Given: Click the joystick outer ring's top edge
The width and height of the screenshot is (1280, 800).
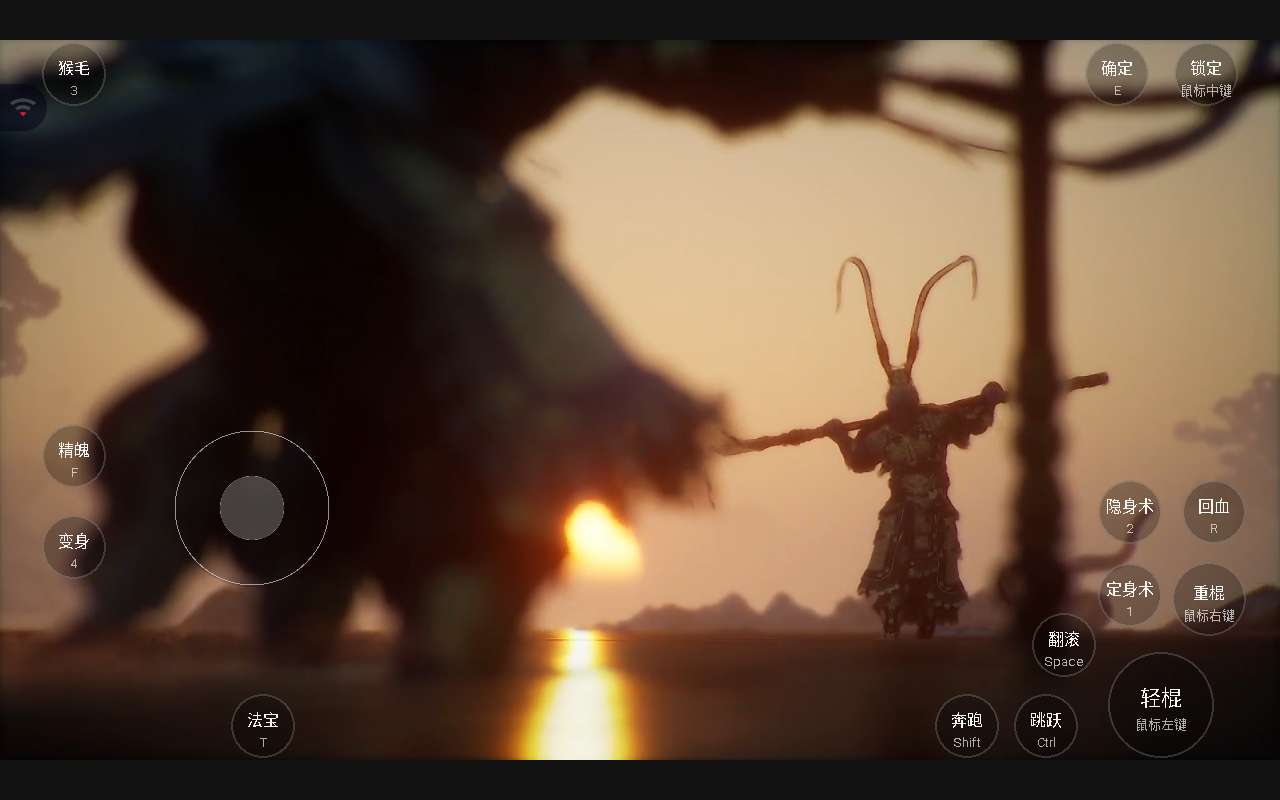Looking at the screenshot, I should [x=252, y=434].
